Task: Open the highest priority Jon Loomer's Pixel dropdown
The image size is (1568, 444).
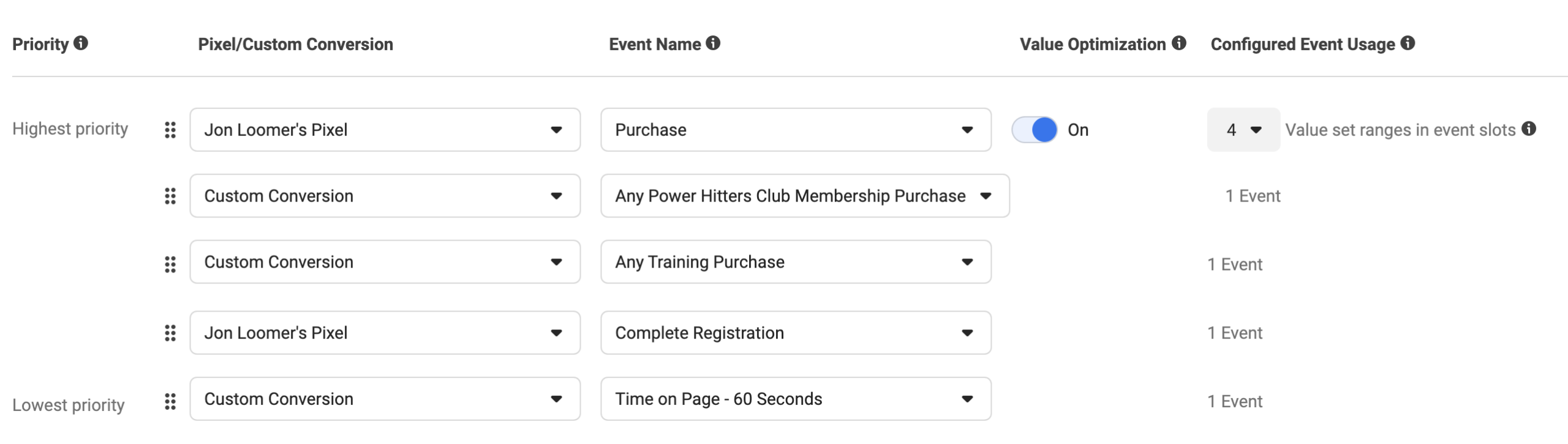Action: [385, 130]
